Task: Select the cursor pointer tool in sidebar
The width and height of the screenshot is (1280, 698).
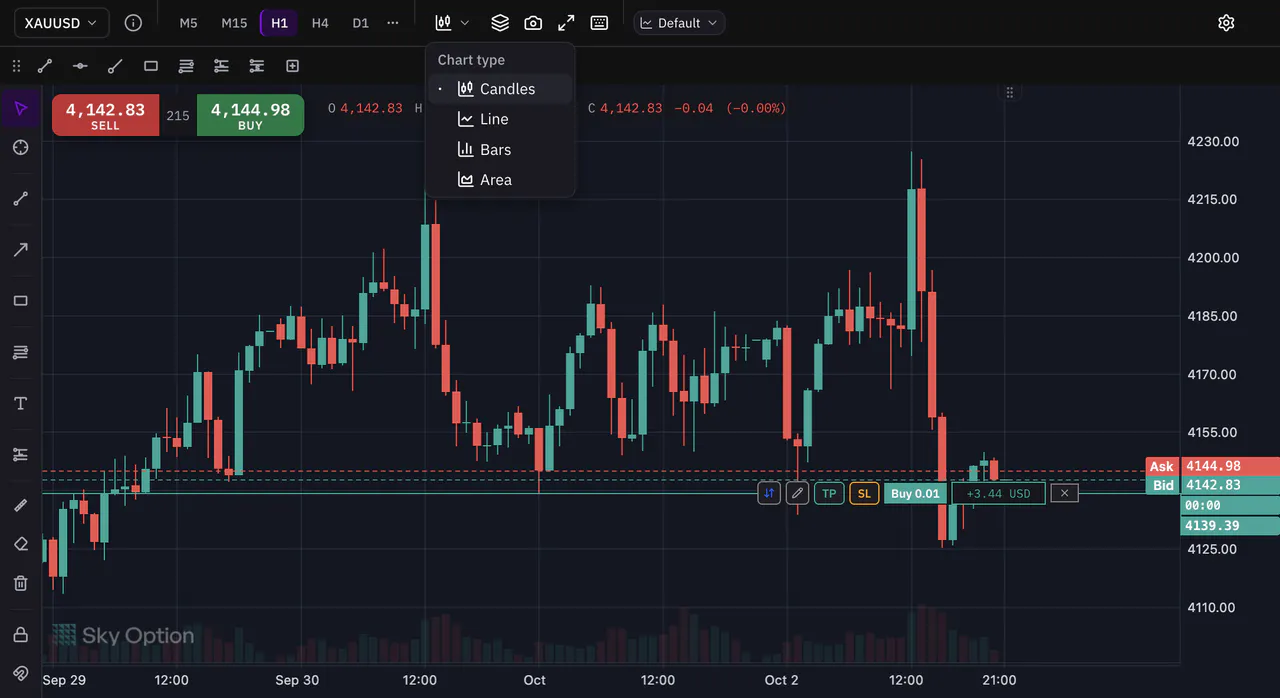Action: point(20,108)
